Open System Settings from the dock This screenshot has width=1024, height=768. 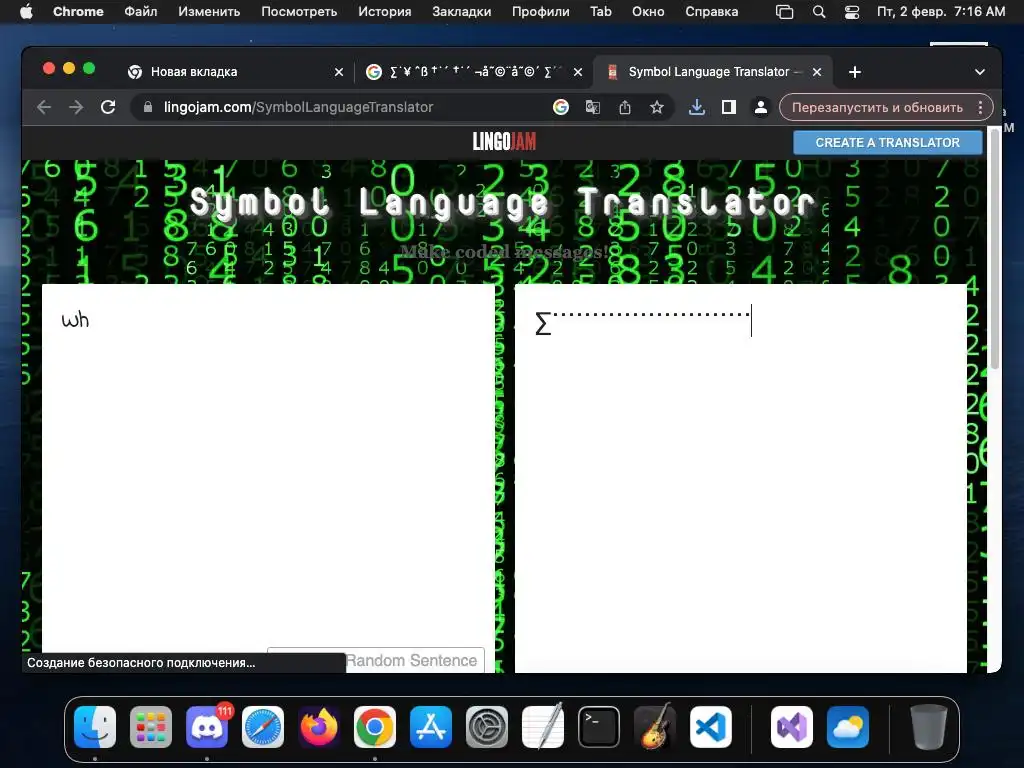487,727
